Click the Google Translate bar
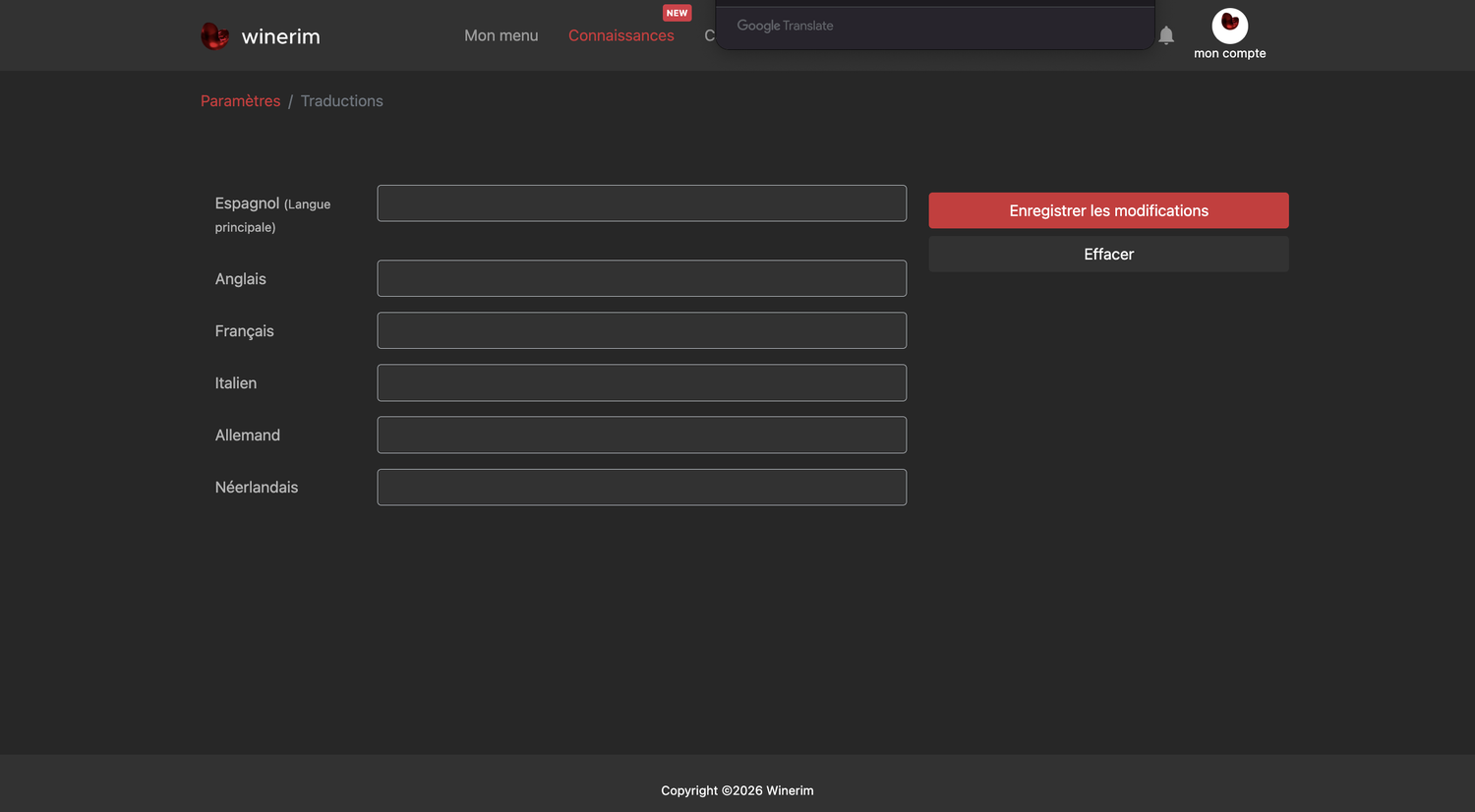The image size is (1475, 812). [x=934, y=26]
